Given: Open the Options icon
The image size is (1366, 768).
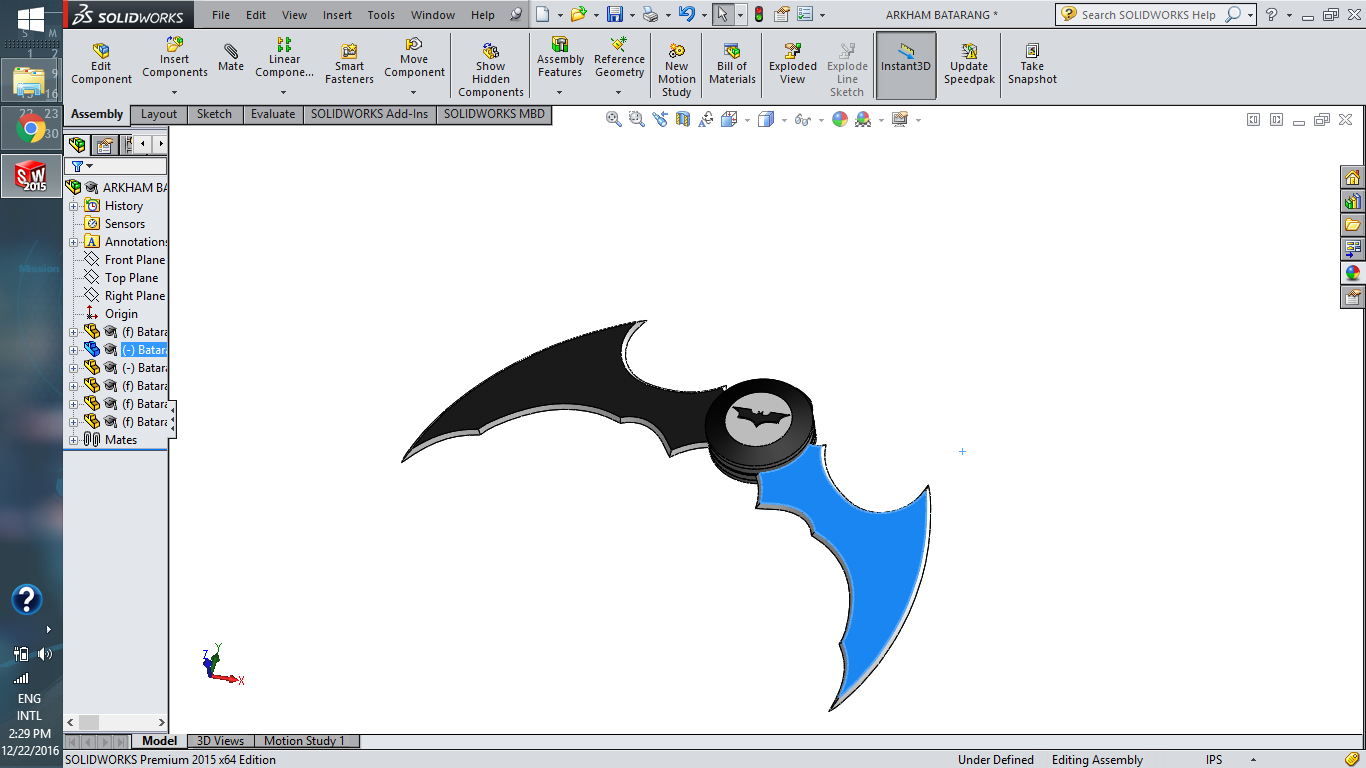Looking at the screenshot, I should (x=805, y=14).
